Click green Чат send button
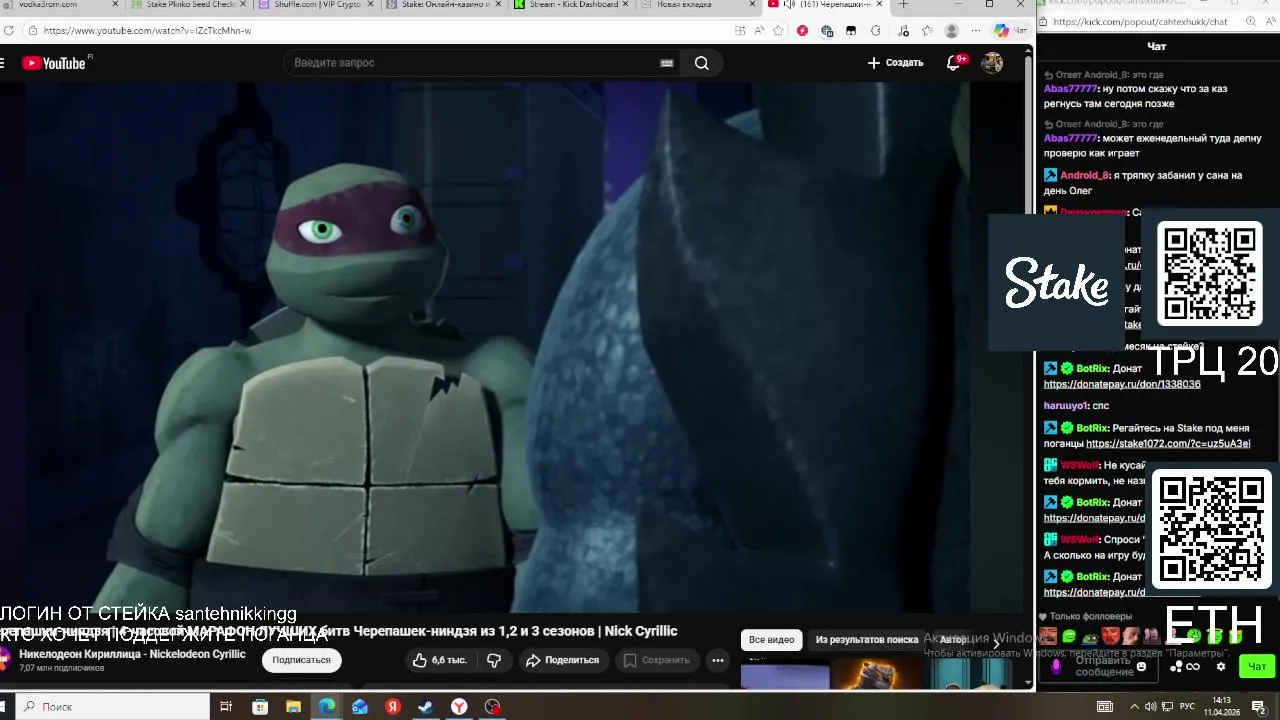The width and height of the screenshot is (1280, 720). tap(1257, 666)
